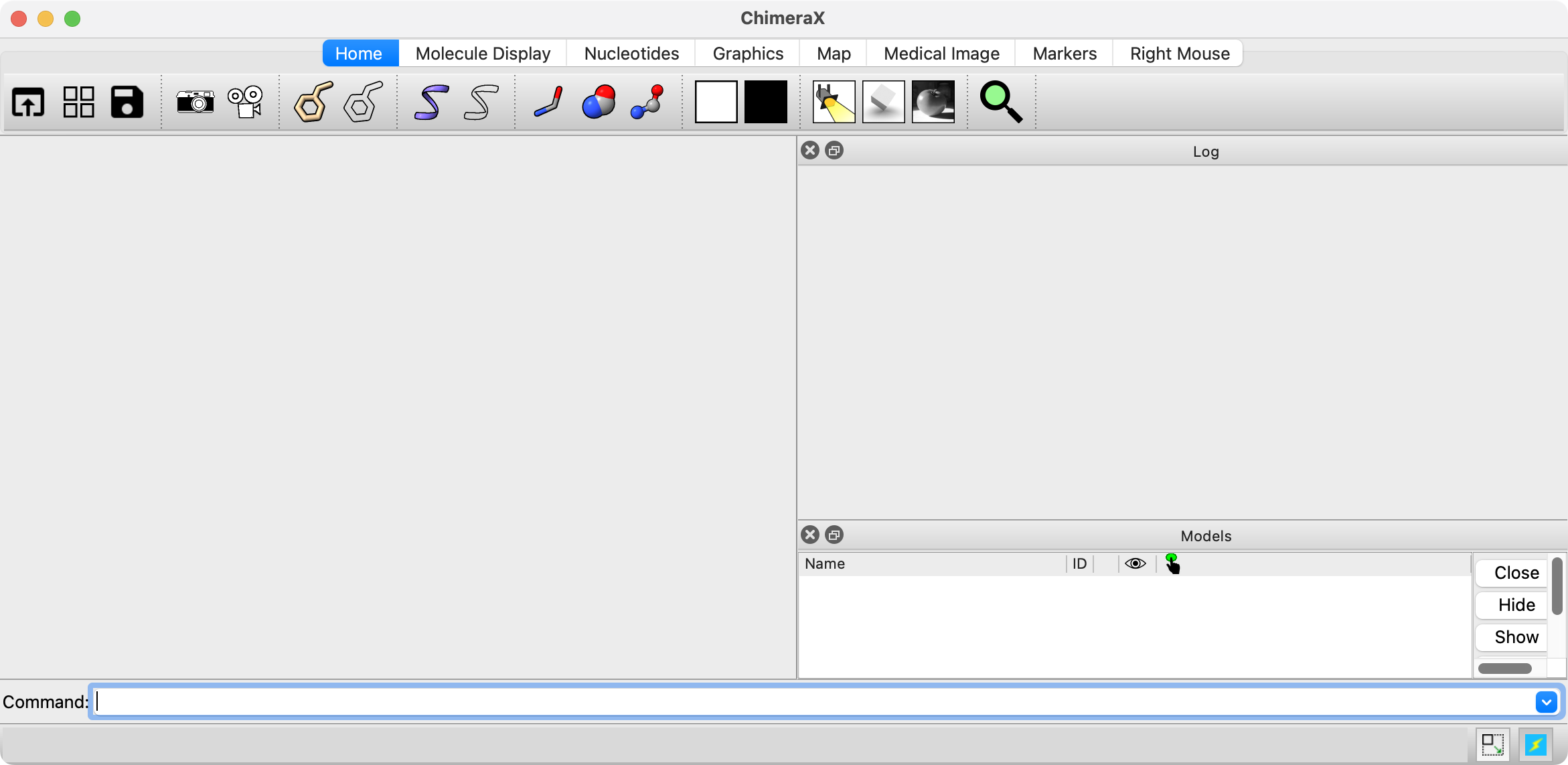Screen dimensions: 1568x765
Task: Click the selection hand column header in Models
Action: click(1172, 563)
